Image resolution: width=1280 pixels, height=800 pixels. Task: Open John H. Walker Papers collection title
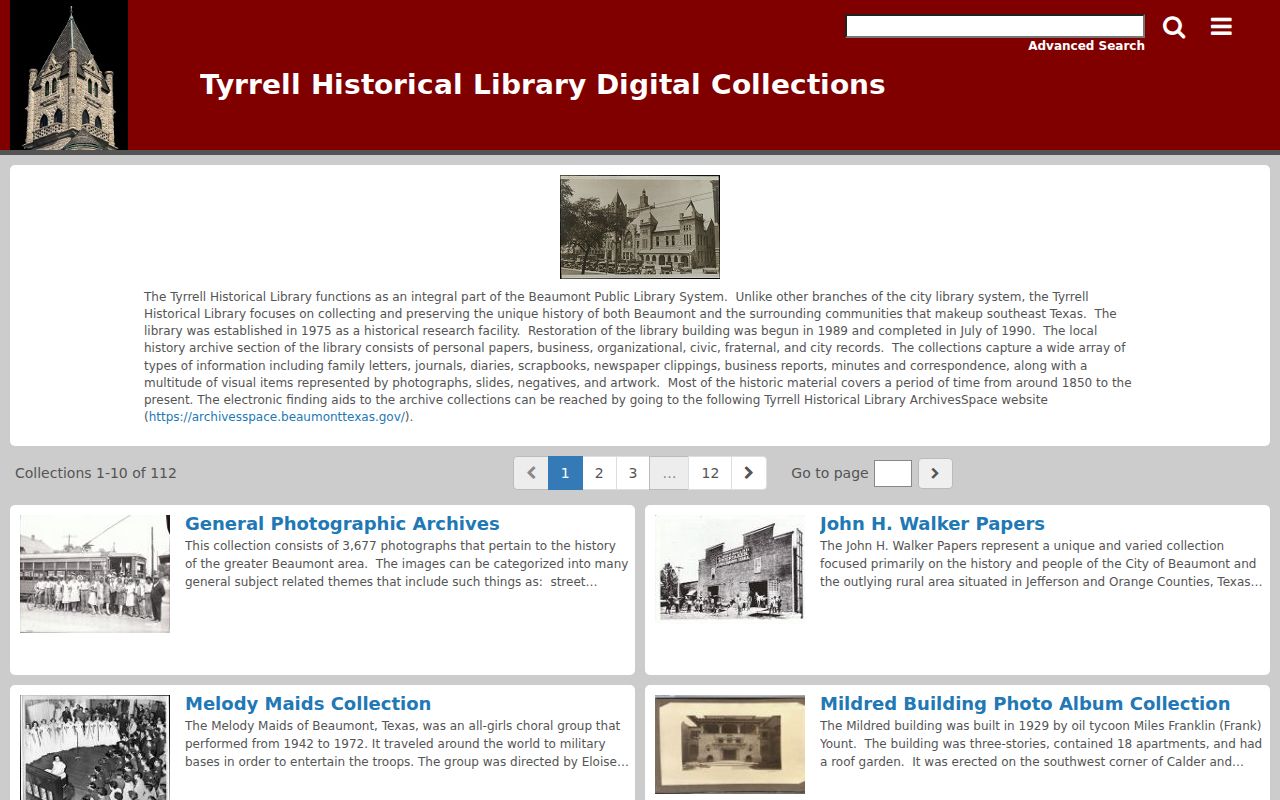click(x=932, y=523)
